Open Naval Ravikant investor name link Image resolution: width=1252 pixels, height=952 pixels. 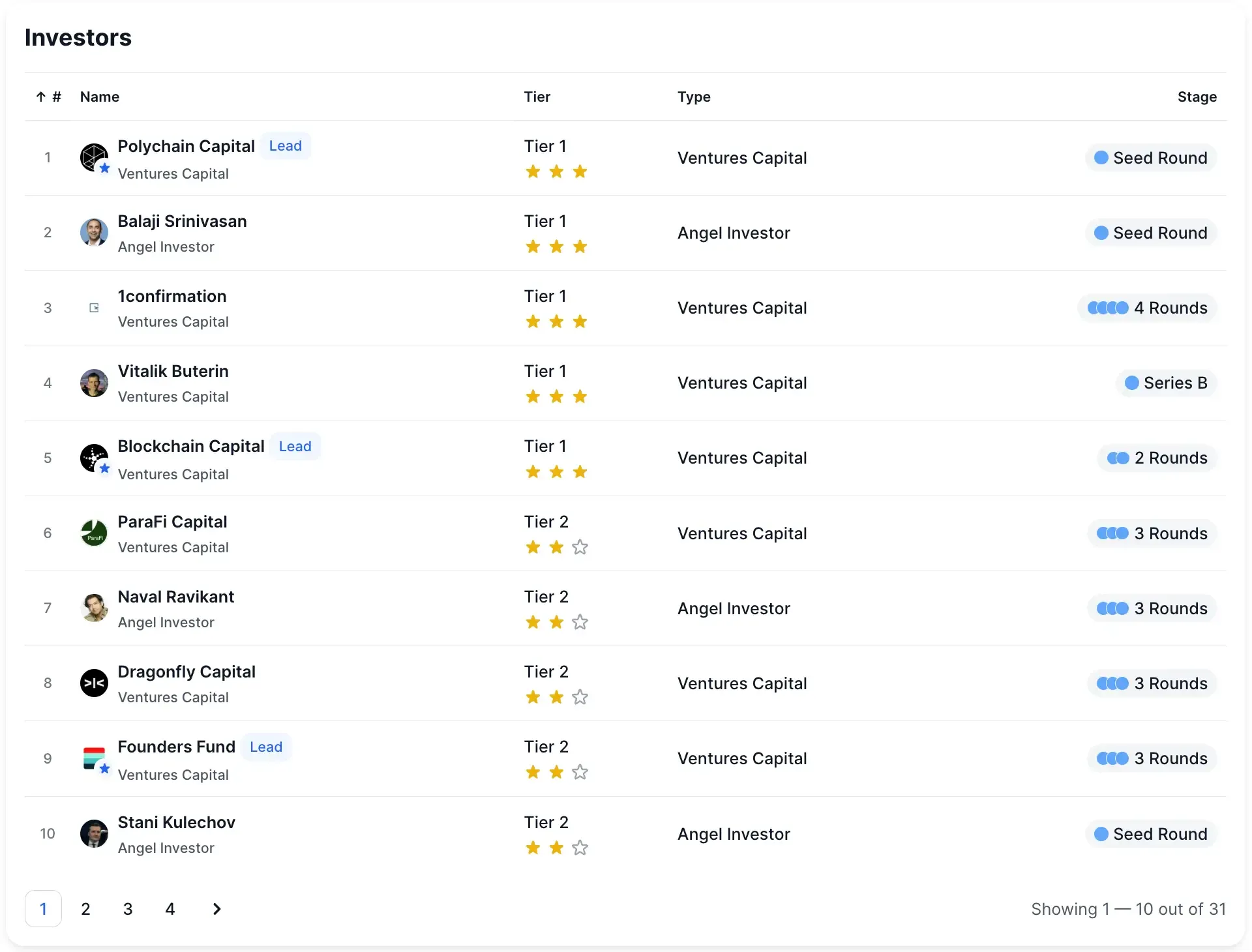(176, 597)
